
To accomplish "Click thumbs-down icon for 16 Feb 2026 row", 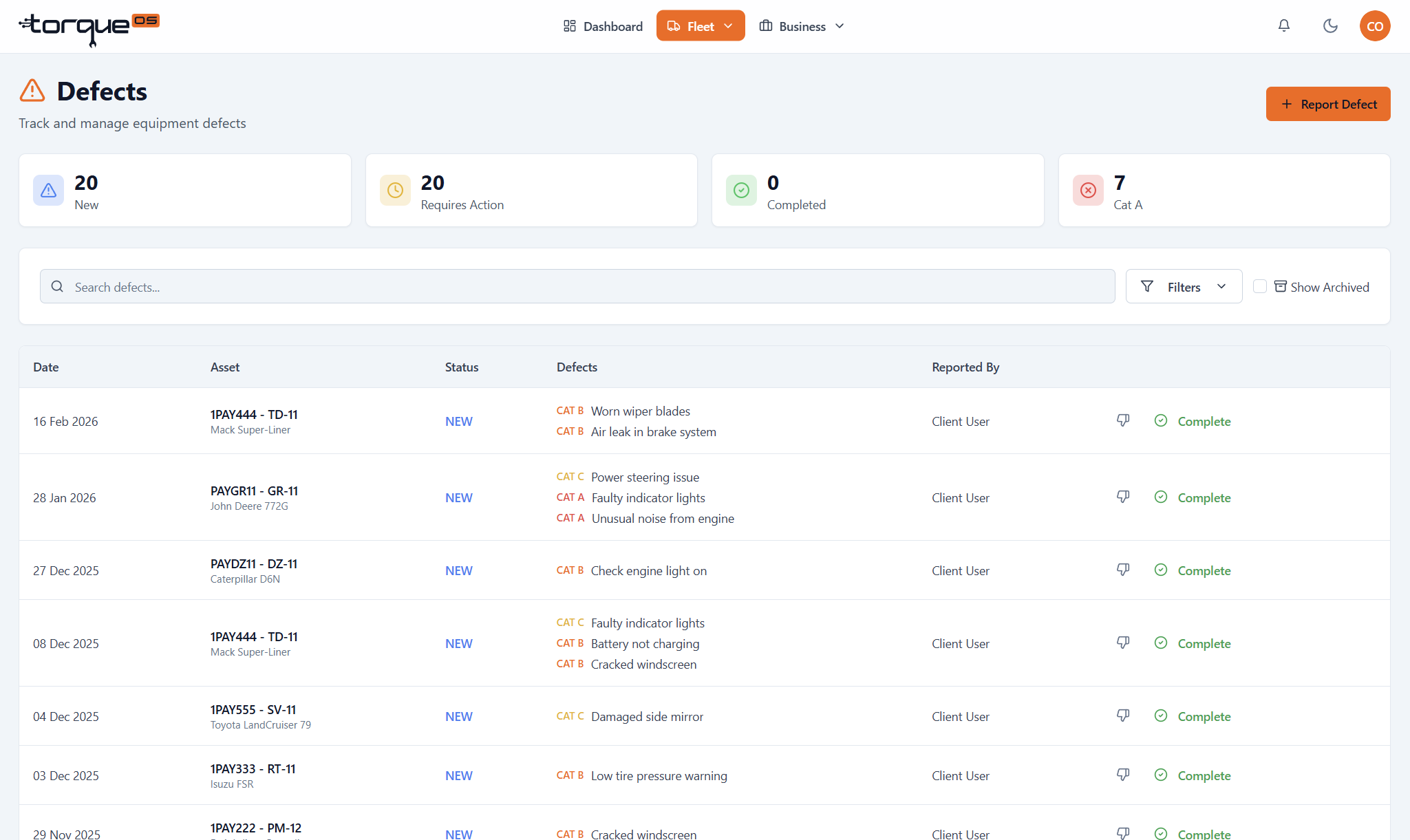I will (x=1123, y=420).
